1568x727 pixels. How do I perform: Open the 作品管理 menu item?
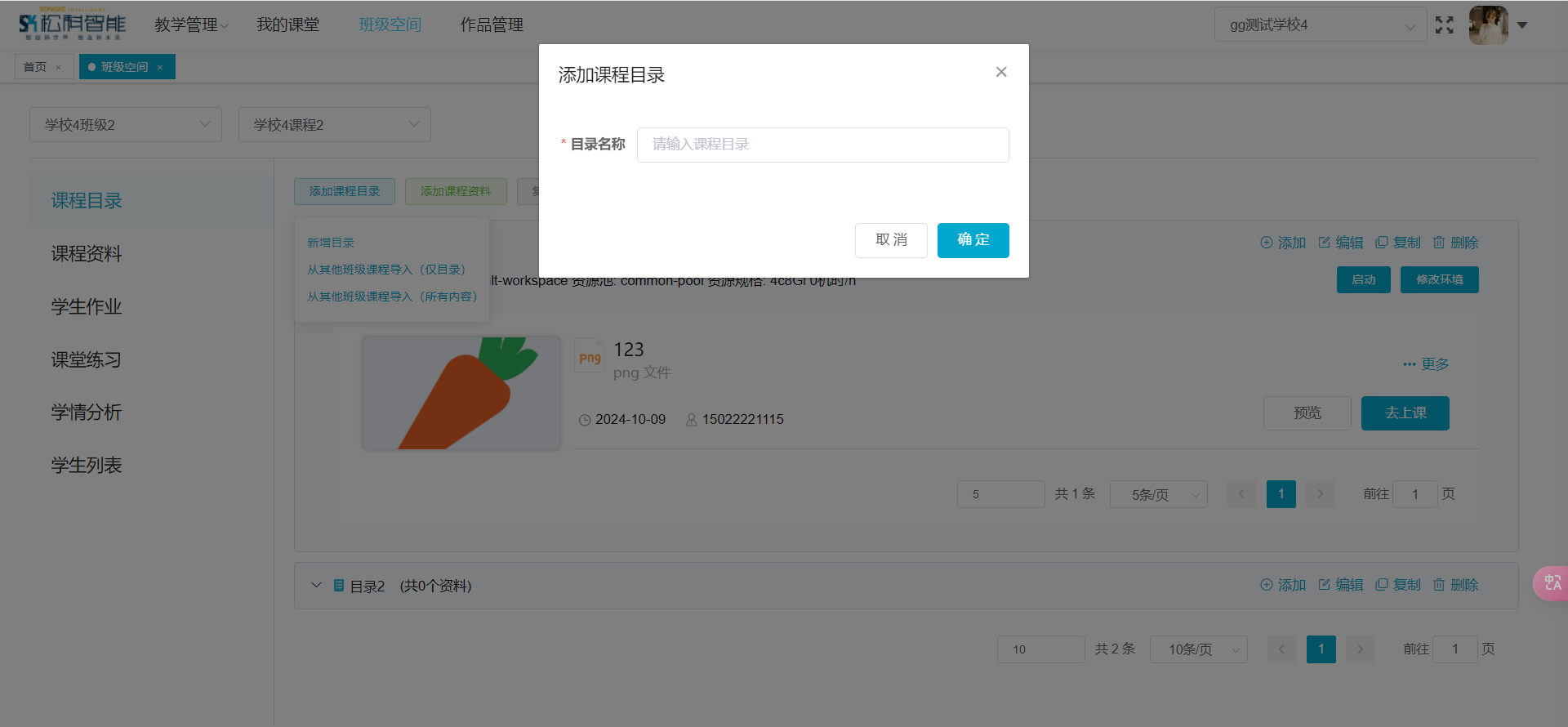click(492, 25)
